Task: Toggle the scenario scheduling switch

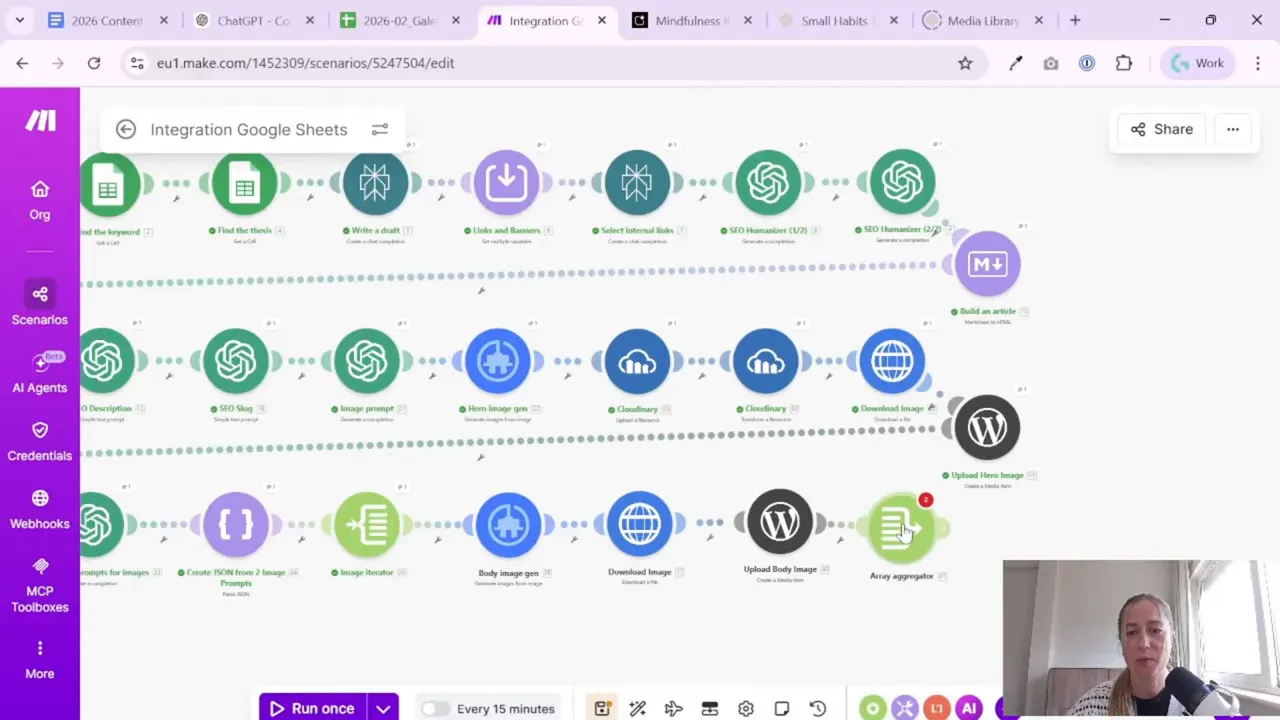Action: point(434,709)
